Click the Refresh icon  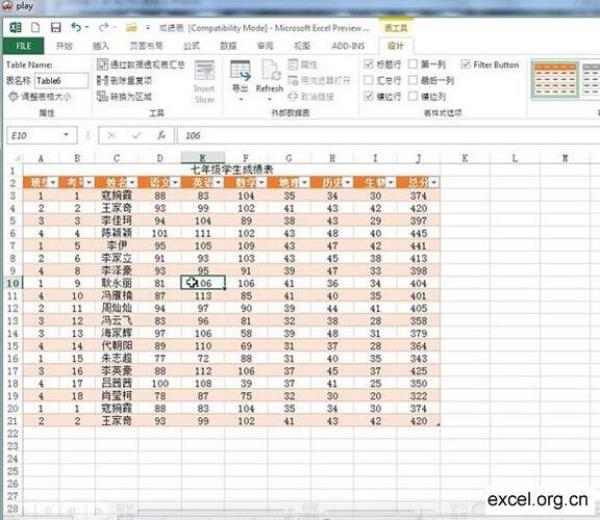(x=270, y=70)
